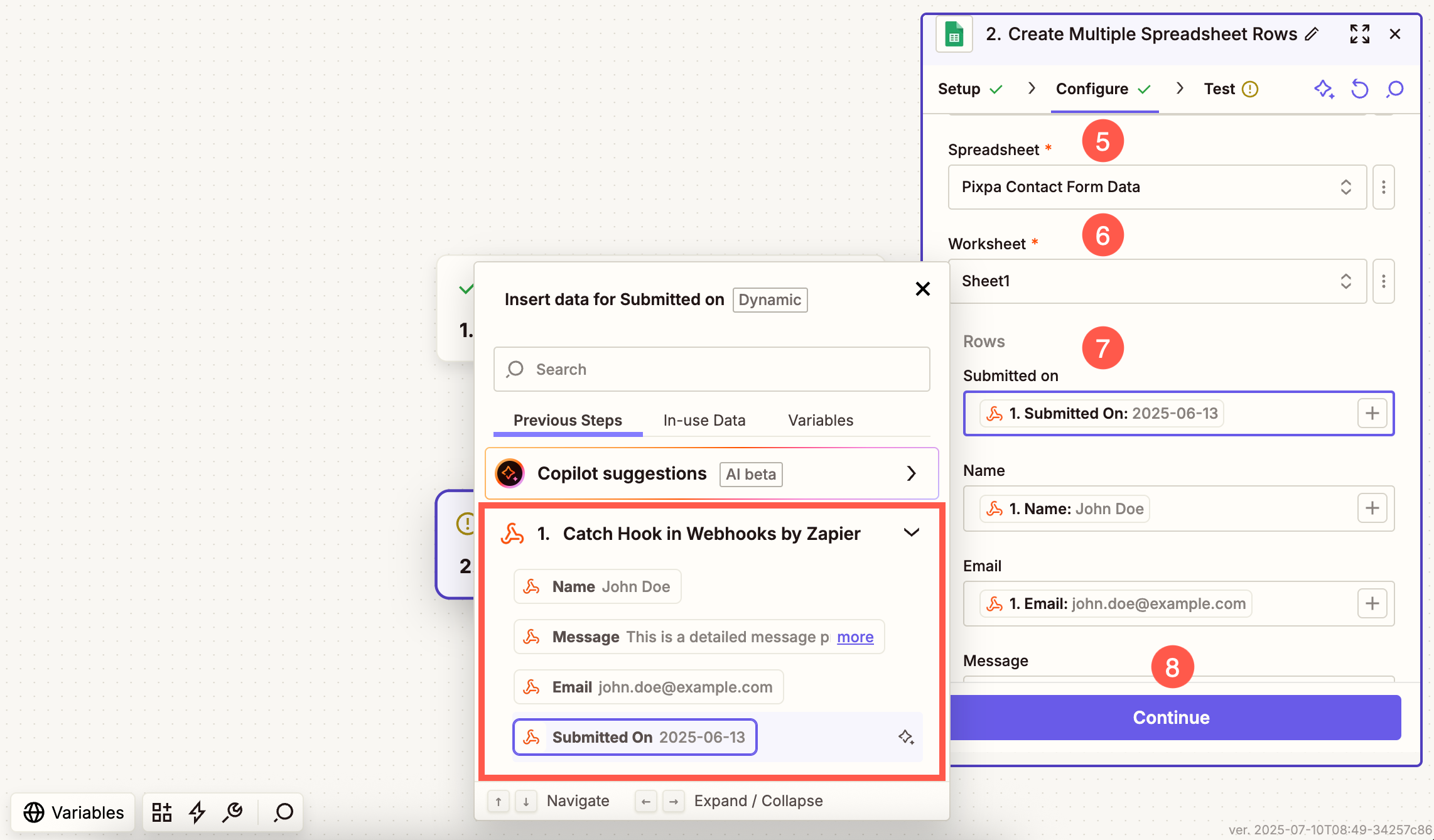Viewport: 1434px width, 840px height.
Task: Open the Setup tab
Action: coord(969,89)
